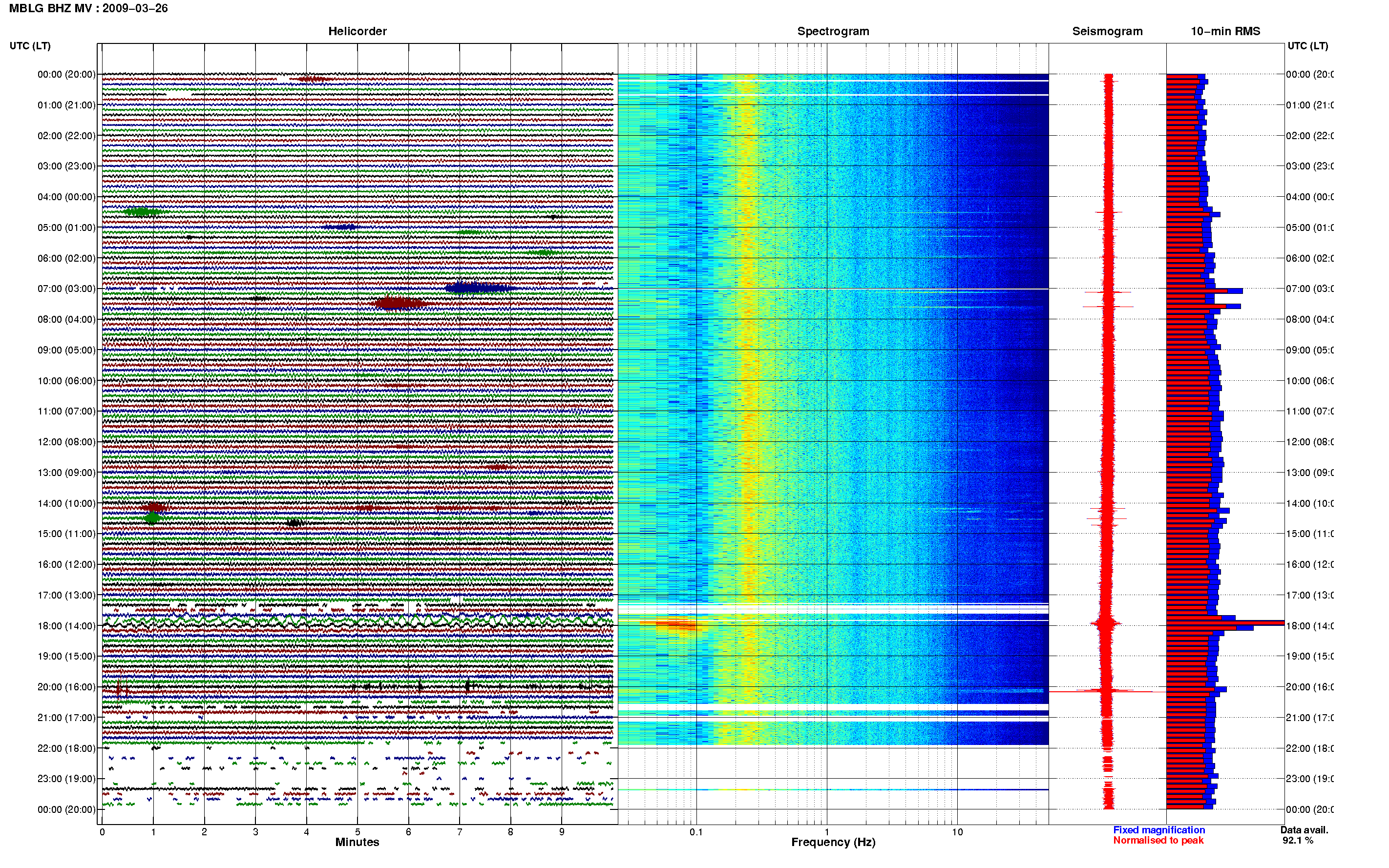This screenshot has height=868, width=1389.
Task: Click helicorder time label "13:00 (09:00)"
Action: [x=66, y=473]
